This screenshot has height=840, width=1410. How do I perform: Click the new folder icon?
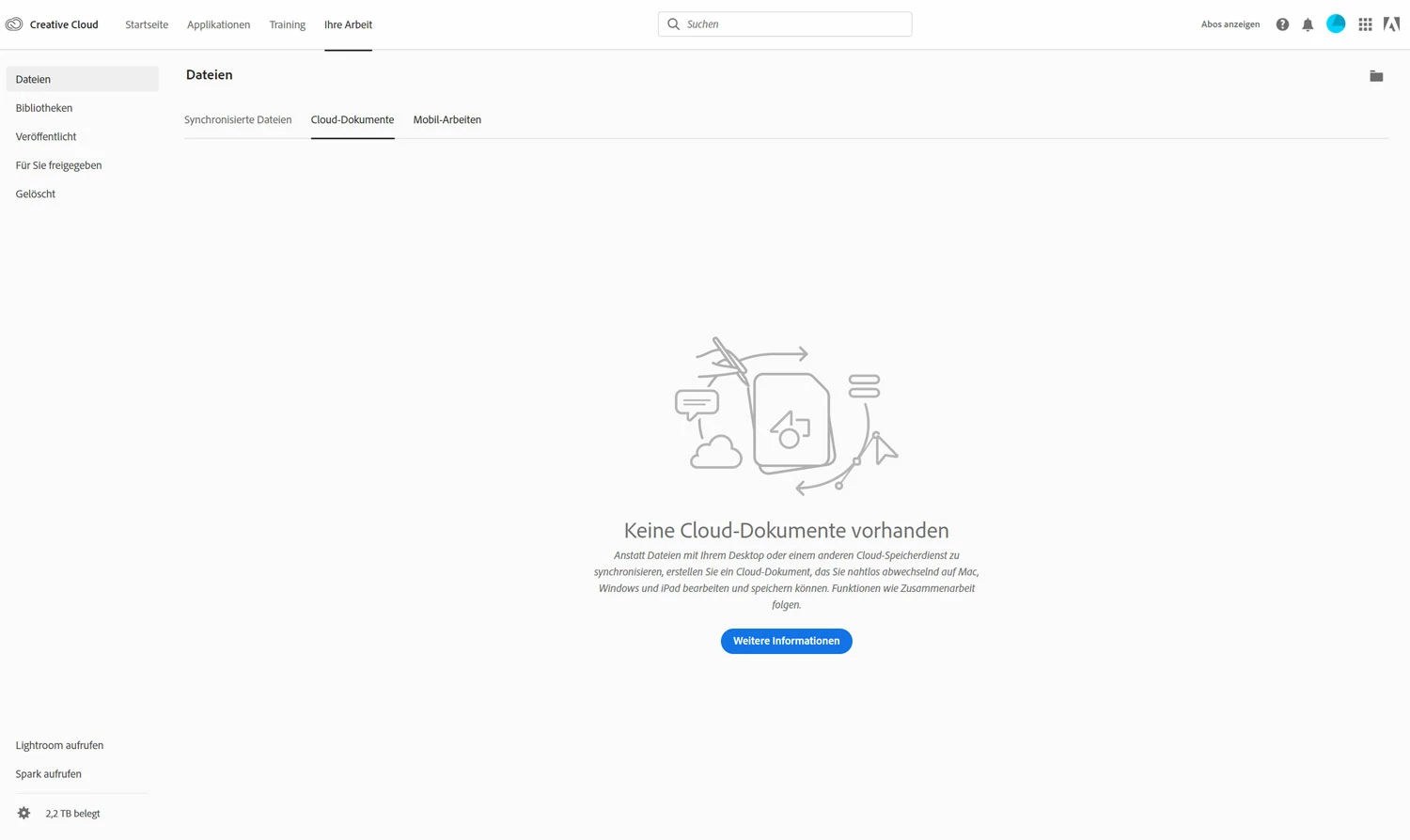1376,76
